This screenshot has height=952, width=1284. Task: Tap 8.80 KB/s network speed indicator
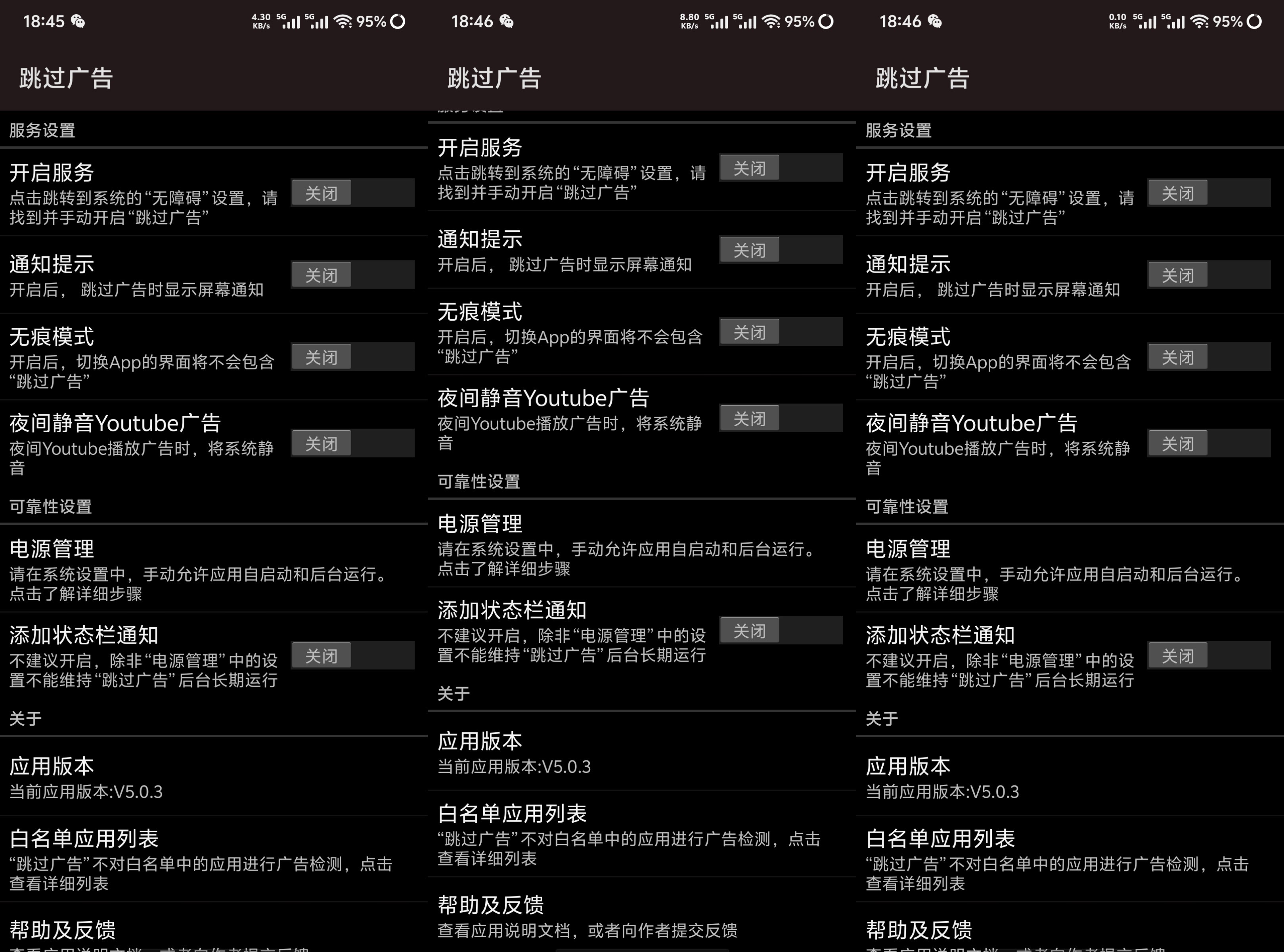[689, 22]
